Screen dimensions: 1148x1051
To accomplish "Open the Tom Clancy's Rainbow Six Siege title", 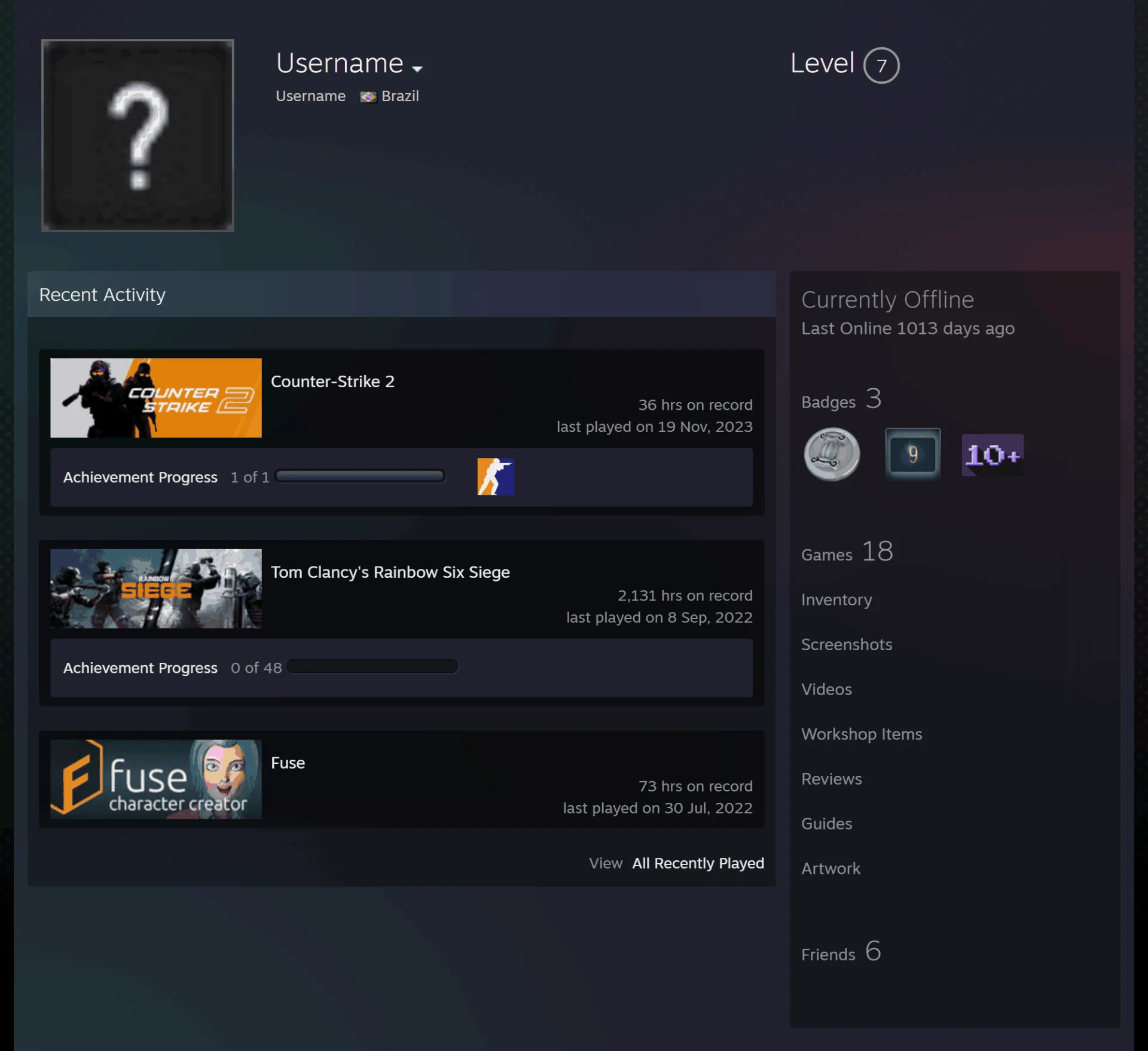I will pyautogui.click(x=390, y=572).
